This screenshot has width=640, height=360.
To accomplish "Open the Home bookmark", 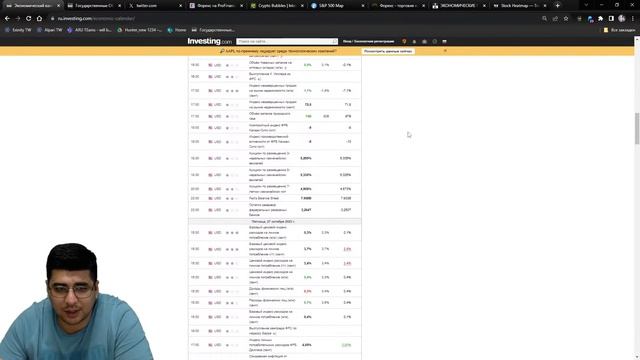I will pyautogui.click(x=177, y=30).
